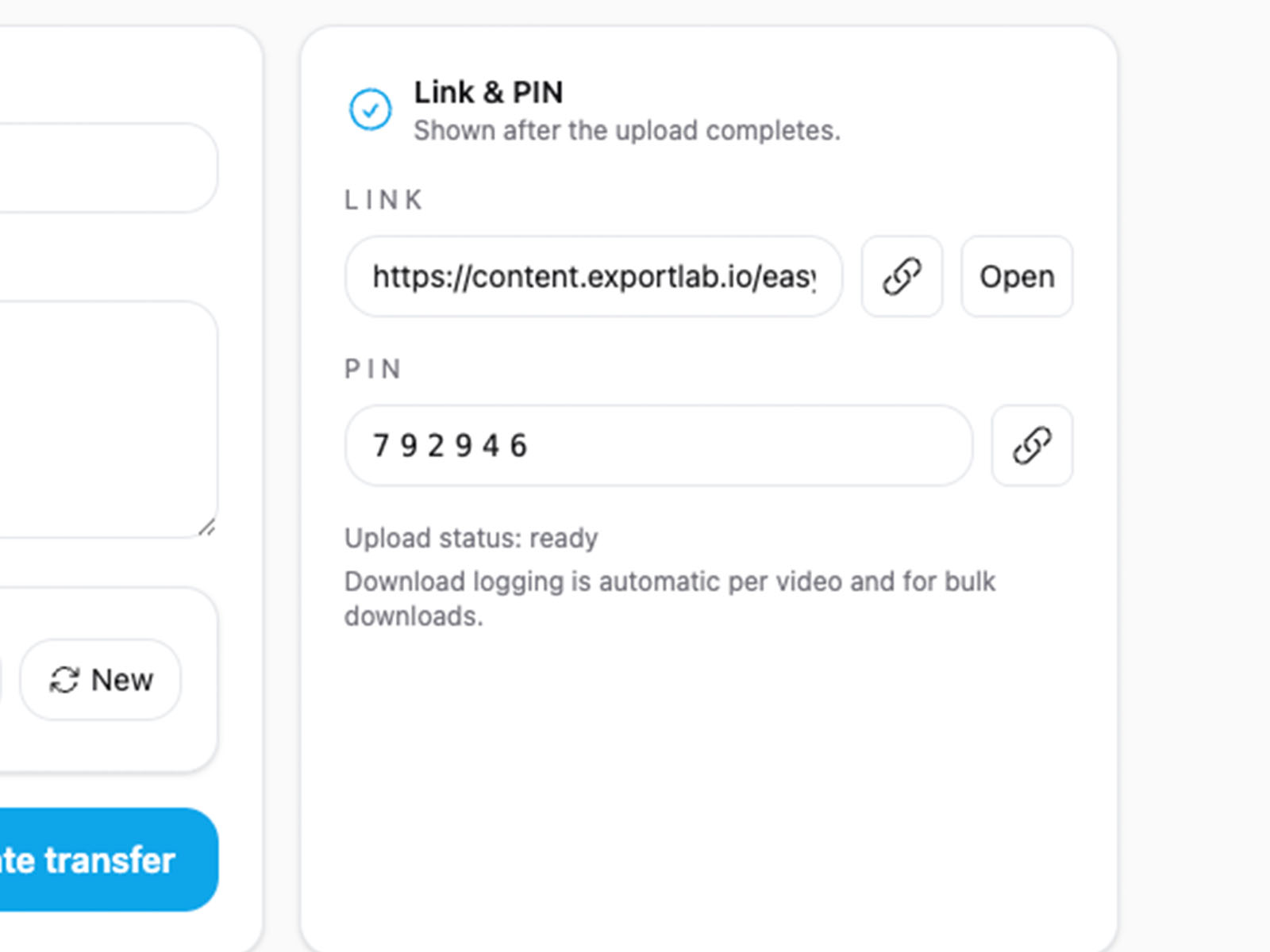Click the single-line input at top left

103,167
